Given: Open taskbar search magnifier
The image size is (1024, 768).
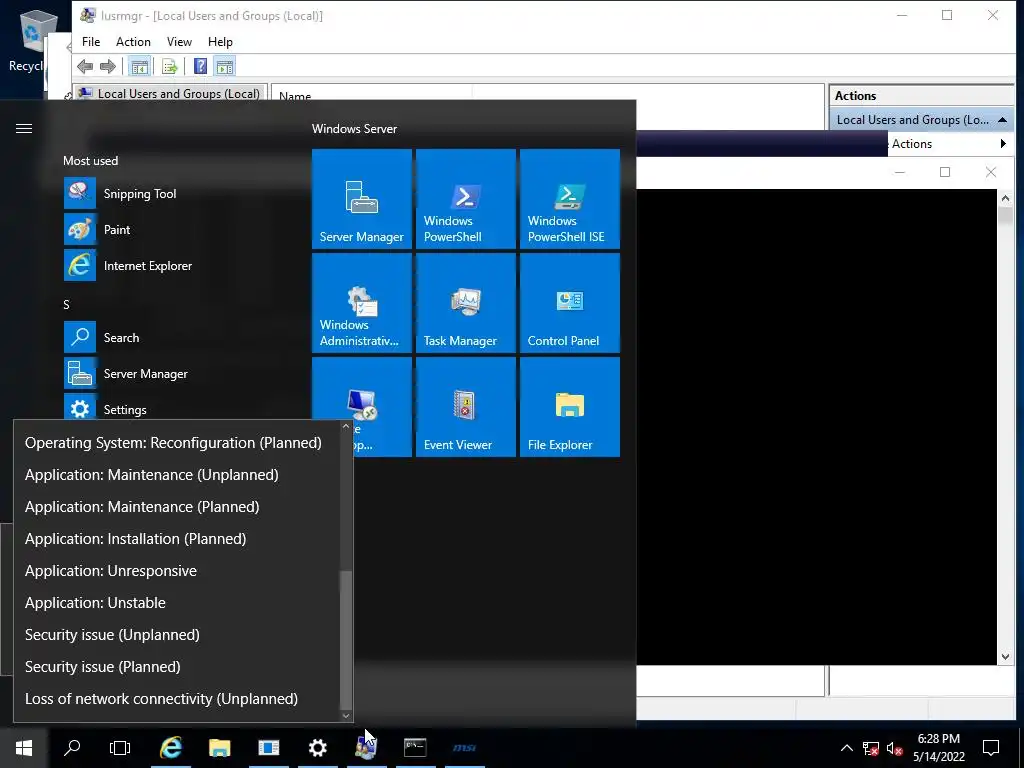Looking at the screenshot, I should (x=72, y=748).
